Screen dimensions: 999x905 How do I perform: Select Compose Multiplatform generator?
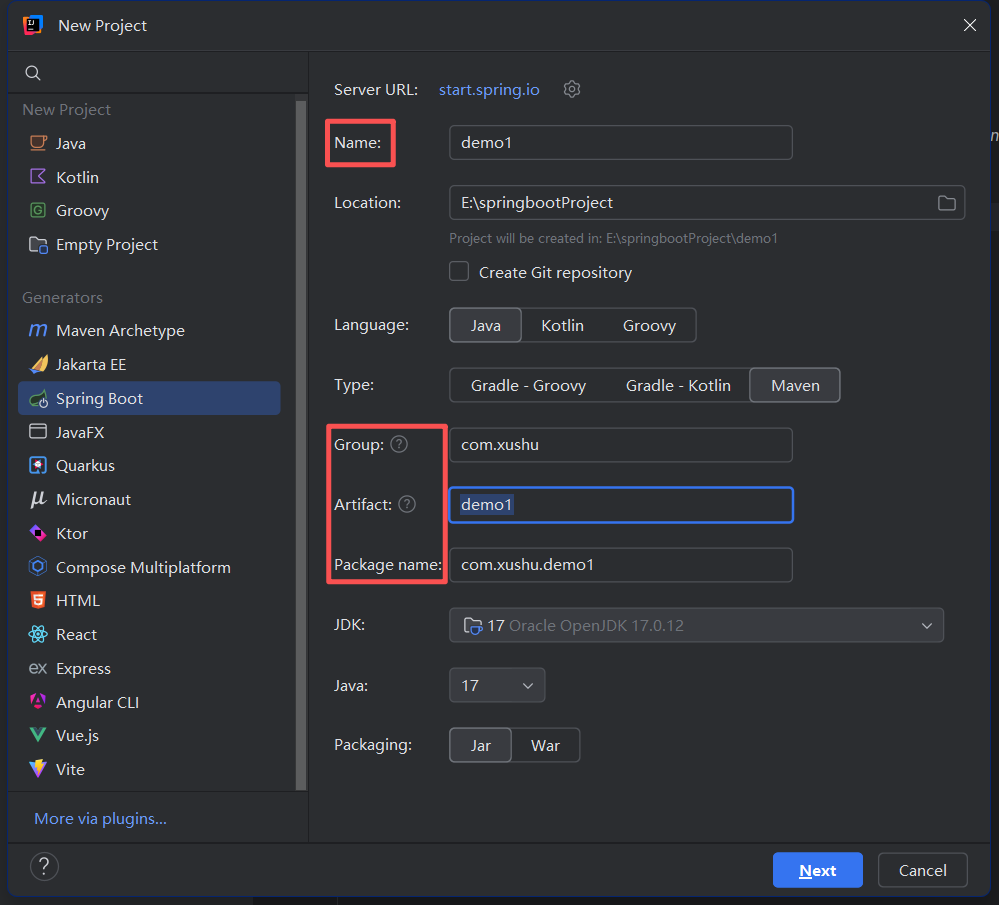pos(149,567)
